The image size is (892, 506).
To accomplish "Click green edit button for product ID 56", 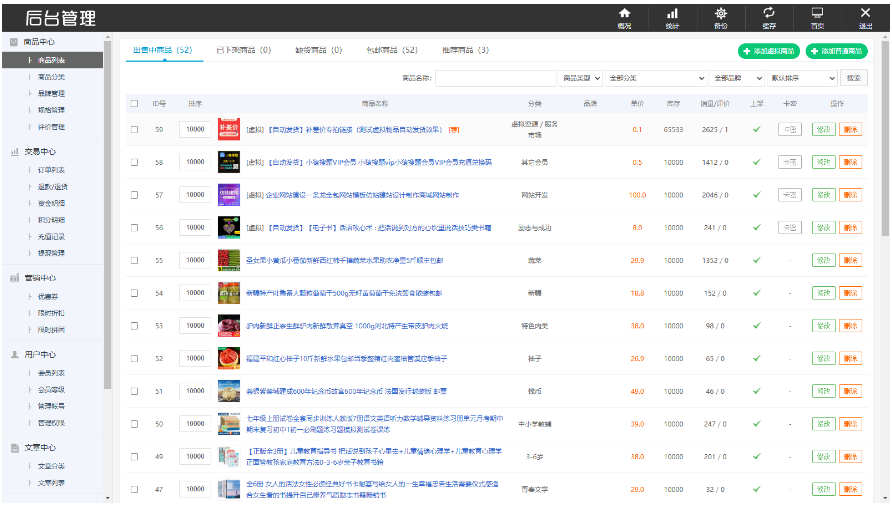I will pos(824,228).
